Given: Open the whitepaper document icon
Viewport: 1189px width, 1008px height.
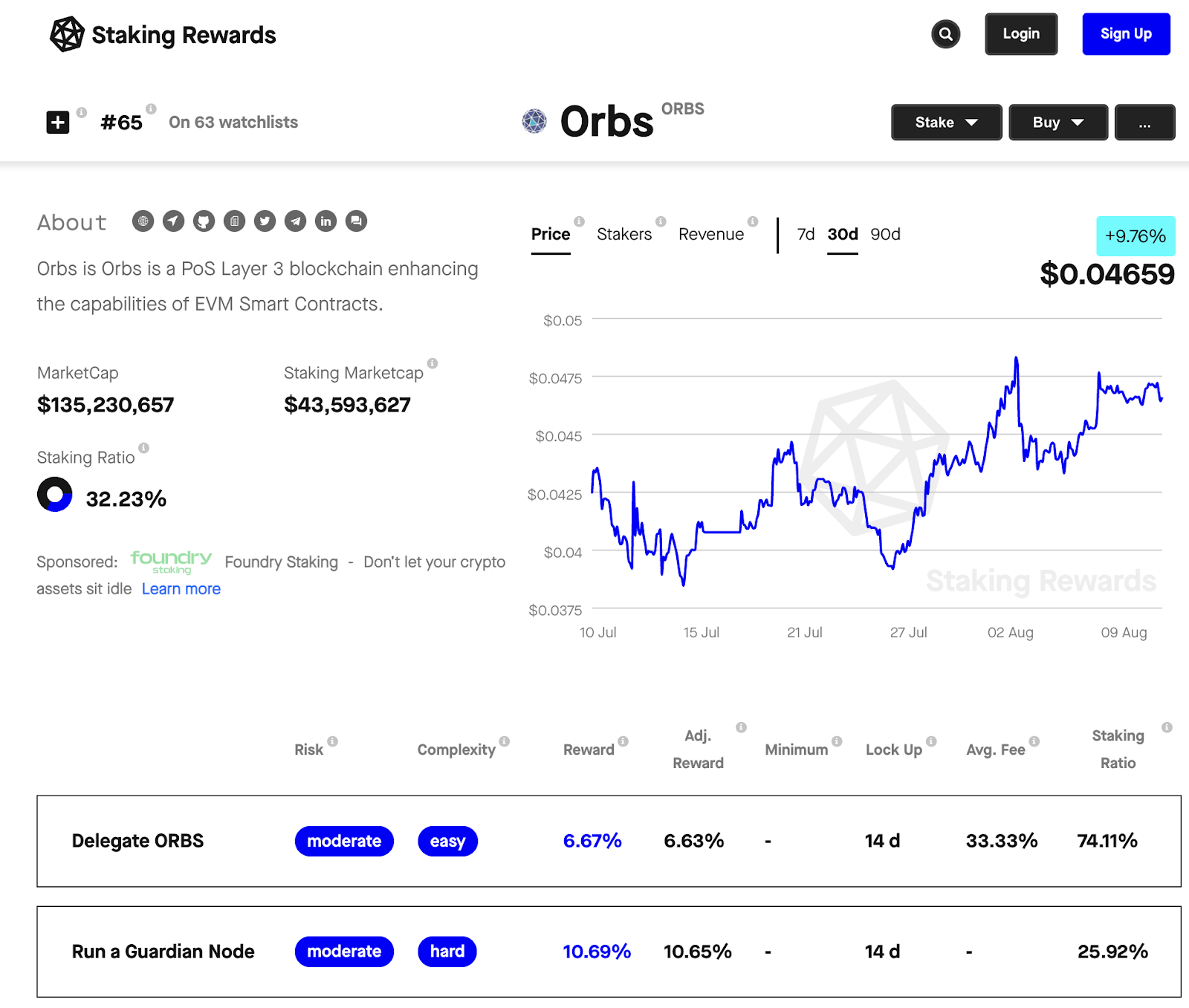Looking at the screenshot, I should pyautogui.click(x=234, y=221).
